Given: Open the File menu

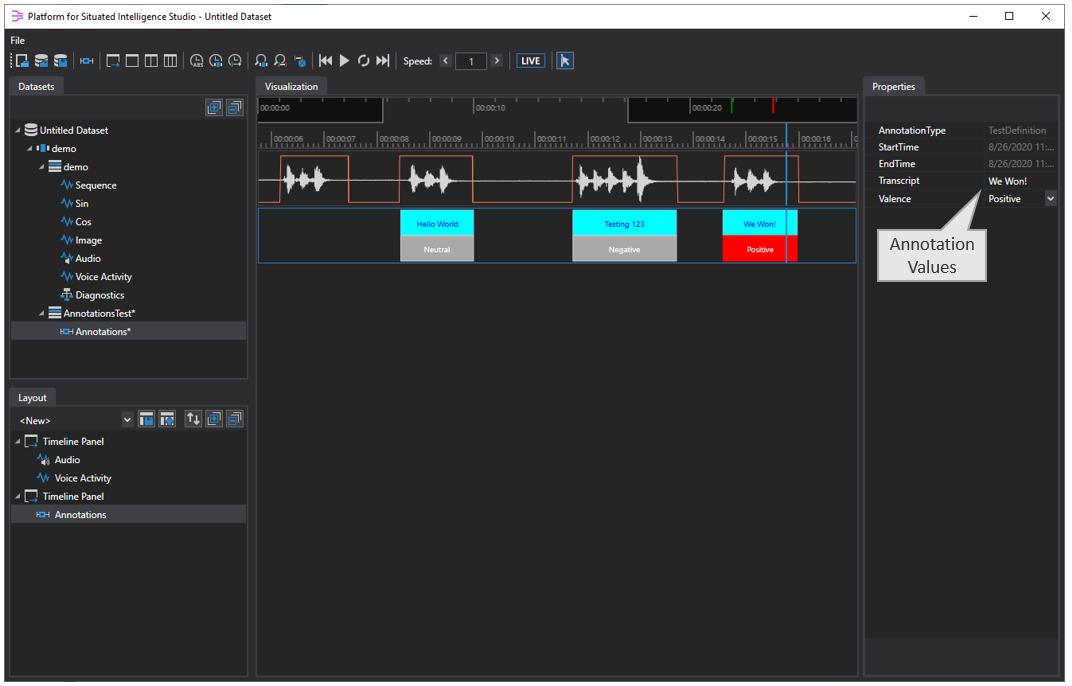Looking at the screenshot, I should tap(17, 40).
